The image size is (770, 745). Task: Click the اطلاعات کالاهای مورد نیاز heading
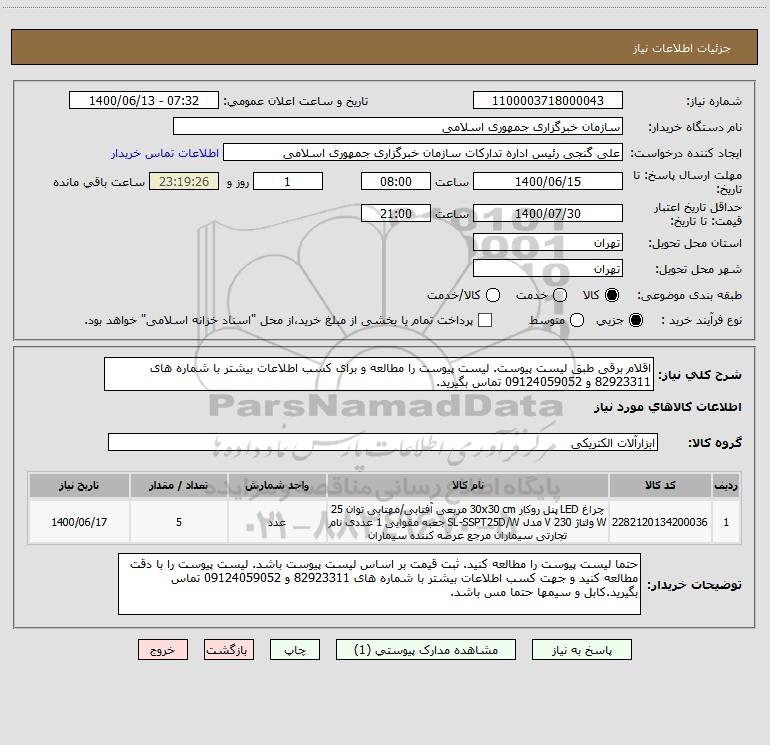coord(667,407)
